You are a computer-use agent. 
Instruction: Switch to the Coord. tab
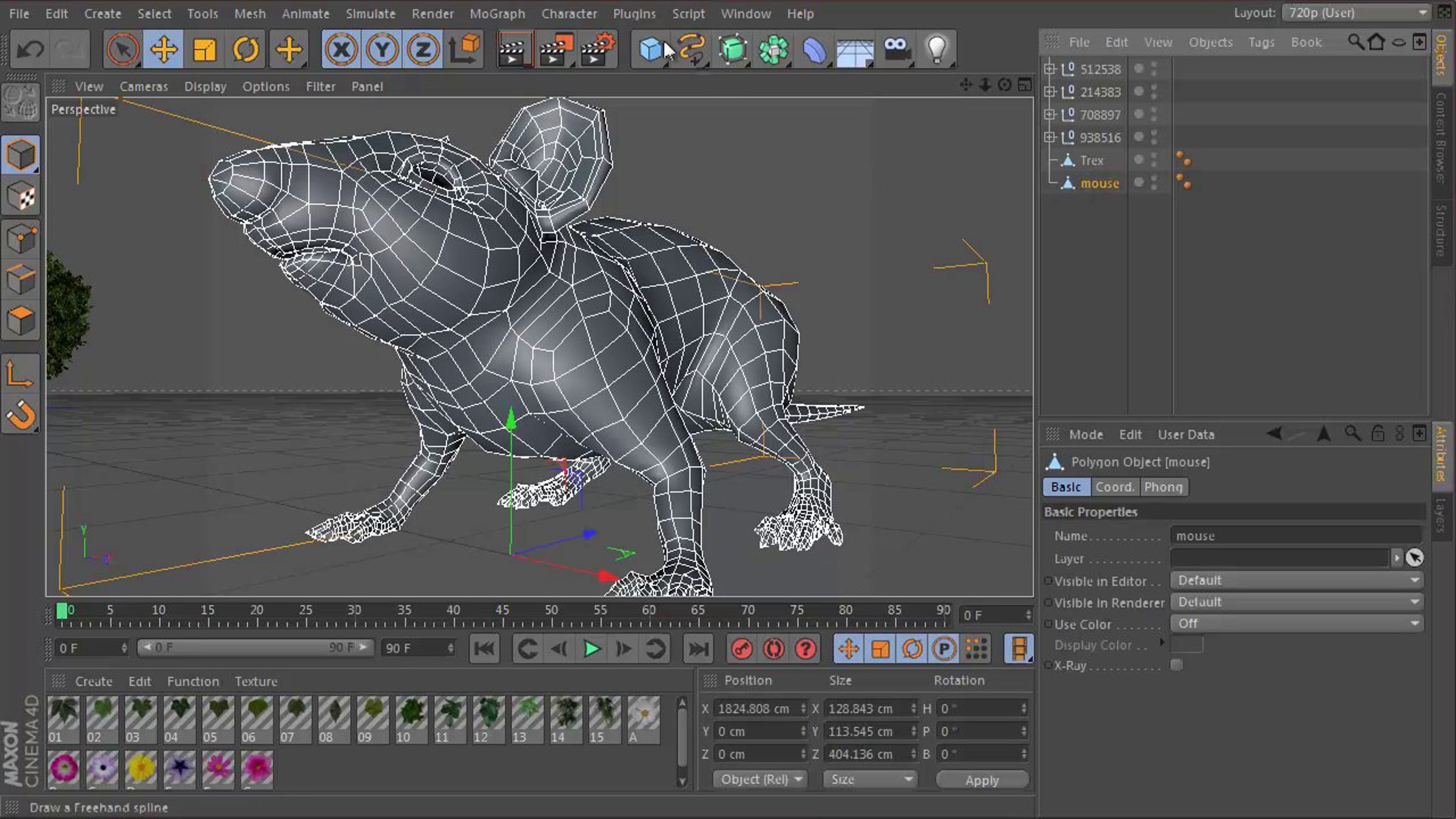[x=1114, y=487]
